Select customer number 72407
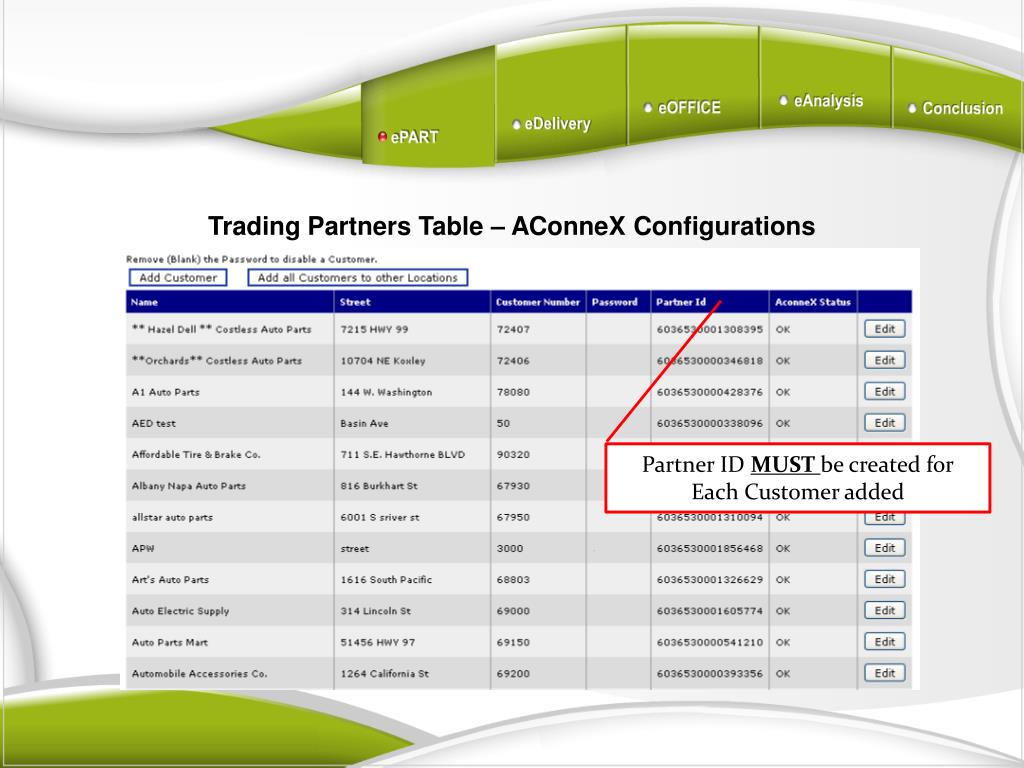 tap(513, 330)
